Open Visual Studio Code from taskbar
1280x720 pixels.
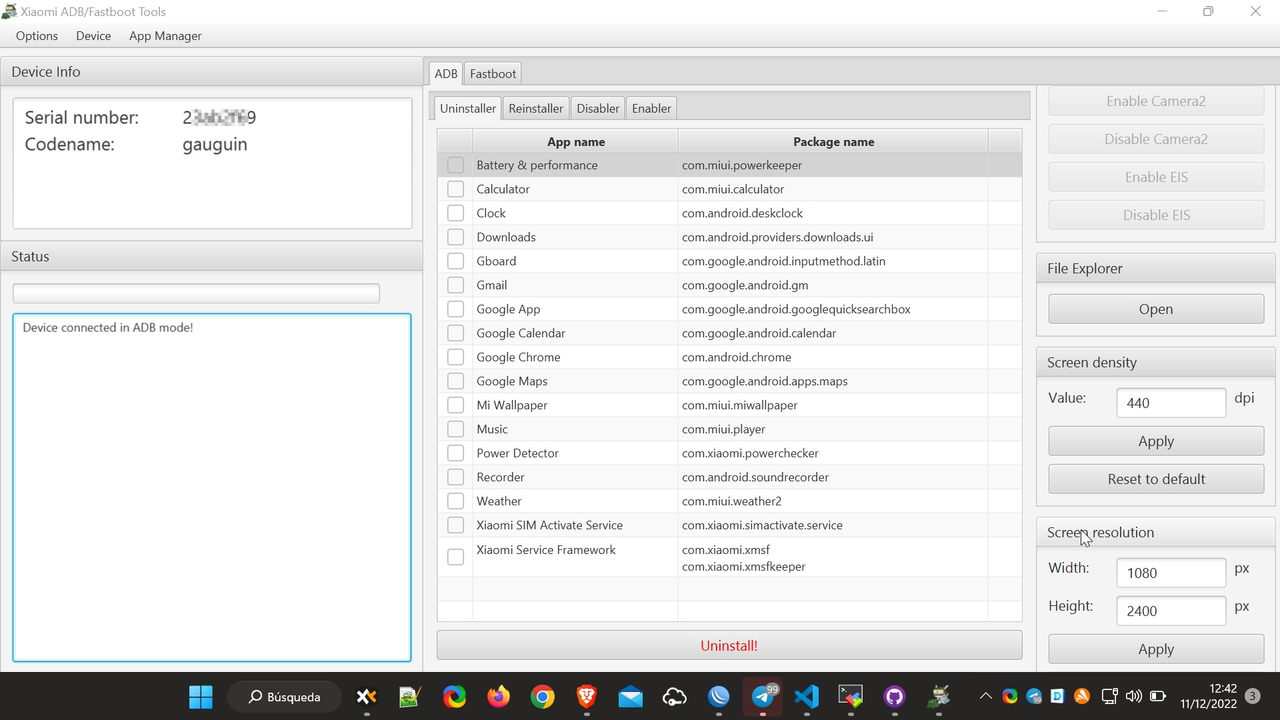pyautogui.click(x=807, y=696)
